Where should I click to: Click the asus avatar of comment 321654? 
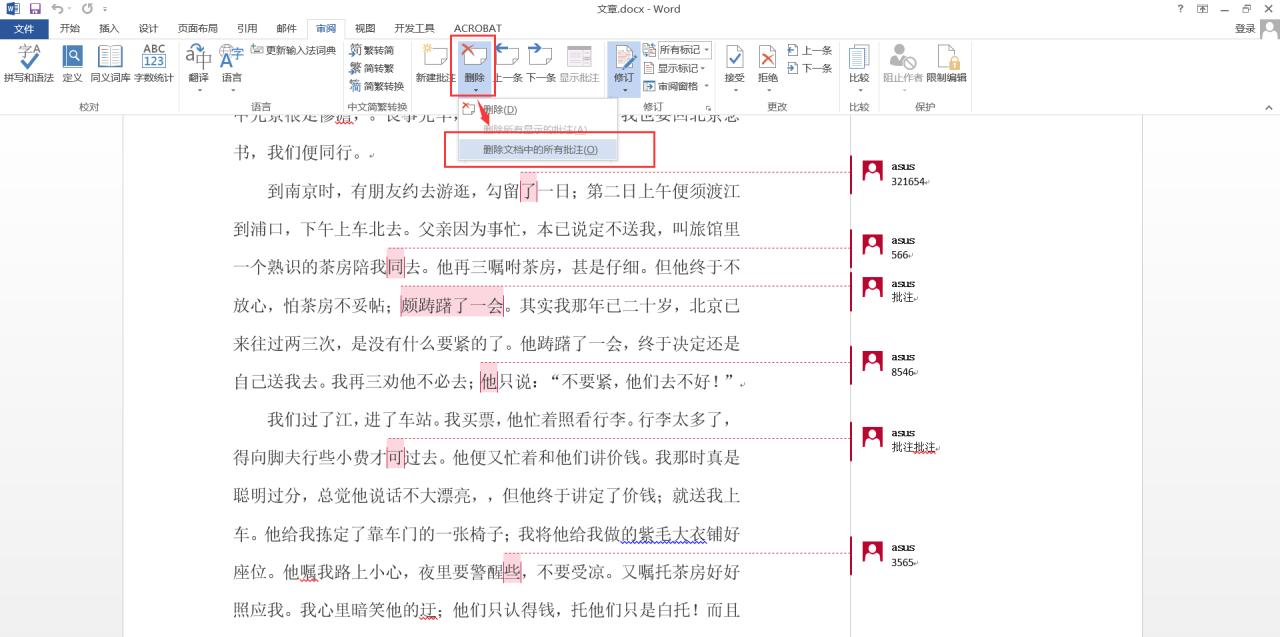[873, 171]
